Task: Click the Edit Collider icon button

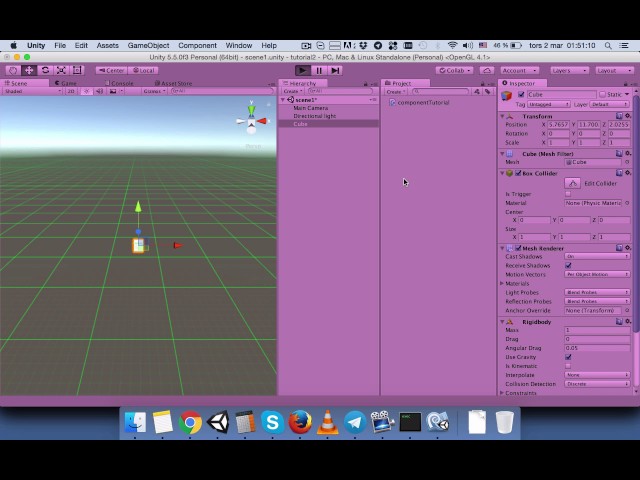Action: pyautogui.click(x=573, y=183)
